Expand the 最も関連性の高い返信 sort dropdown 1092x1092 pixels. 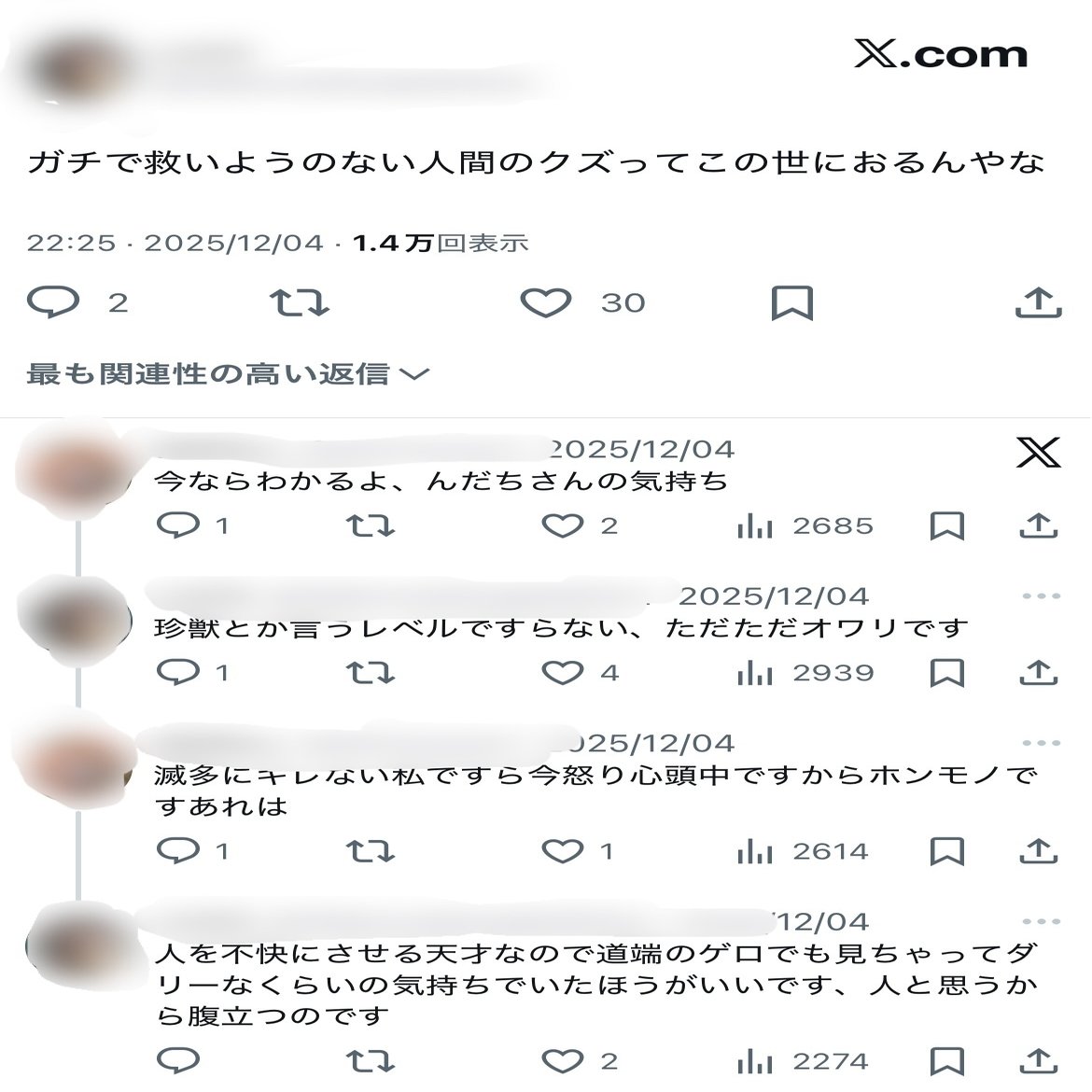click(x=228, y=374)
